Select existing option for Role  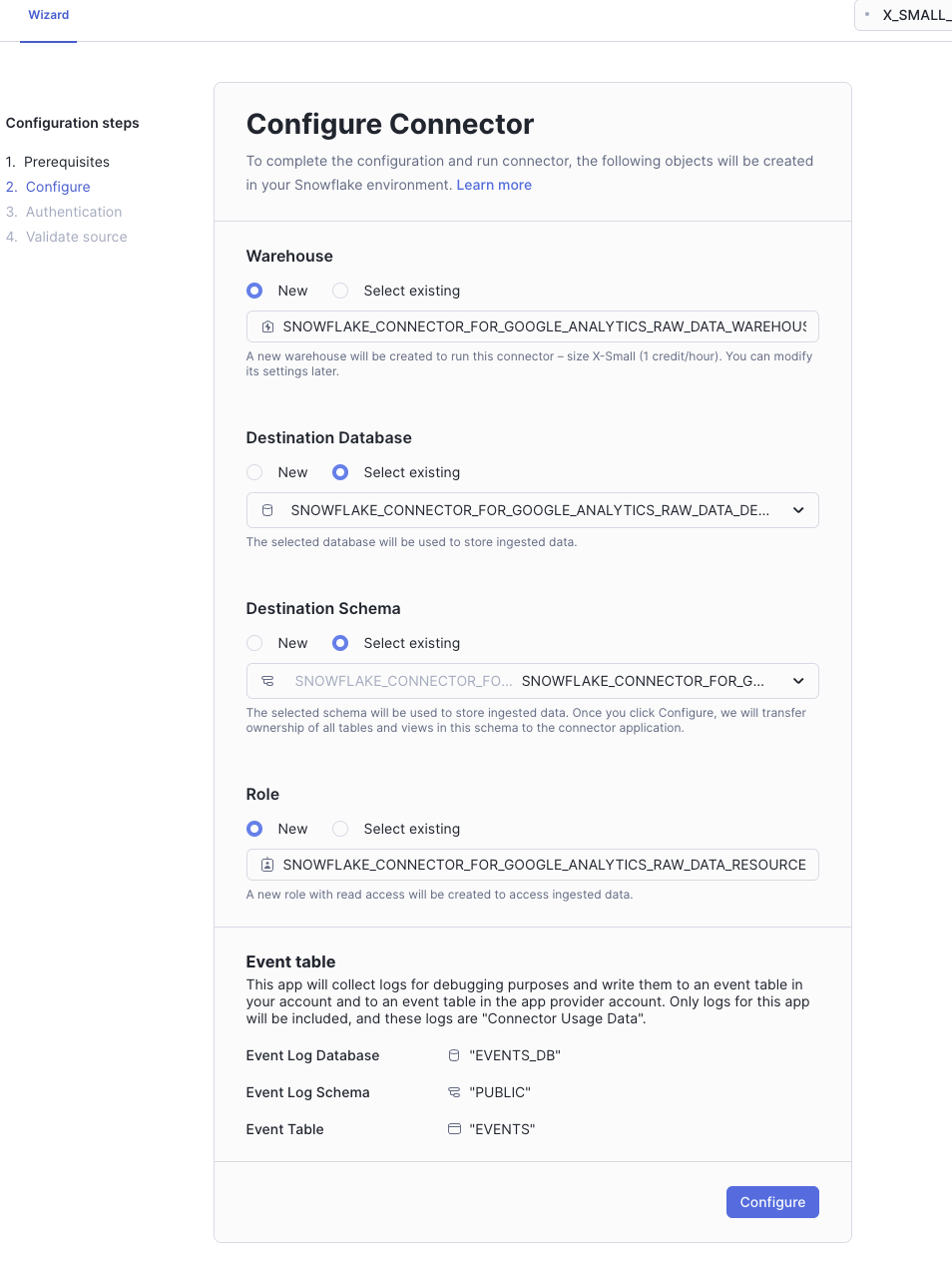pyautogui.click(x=340, y=829)
